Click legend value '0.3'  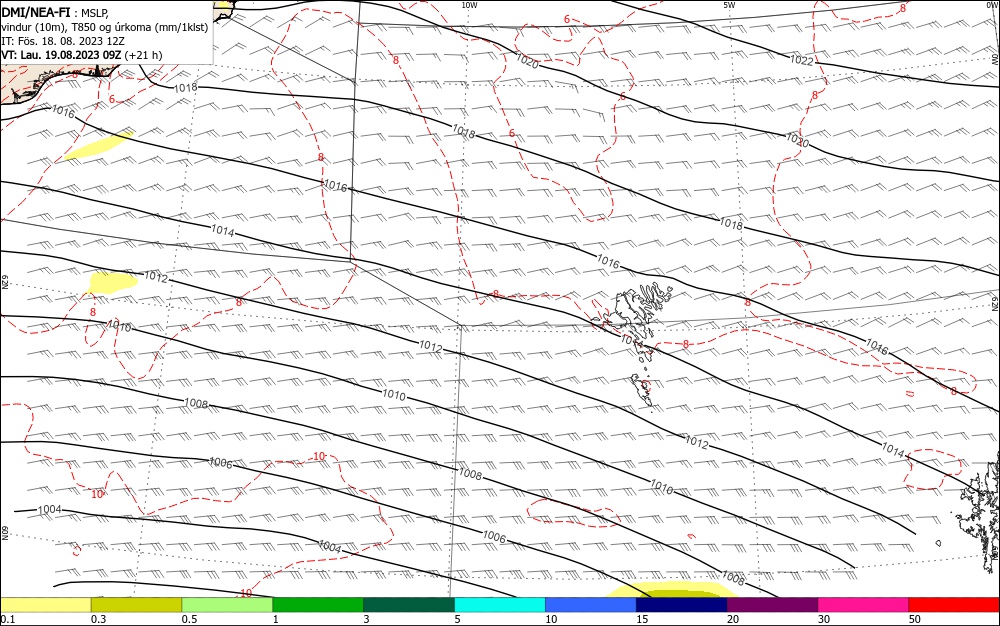(99, 619)
